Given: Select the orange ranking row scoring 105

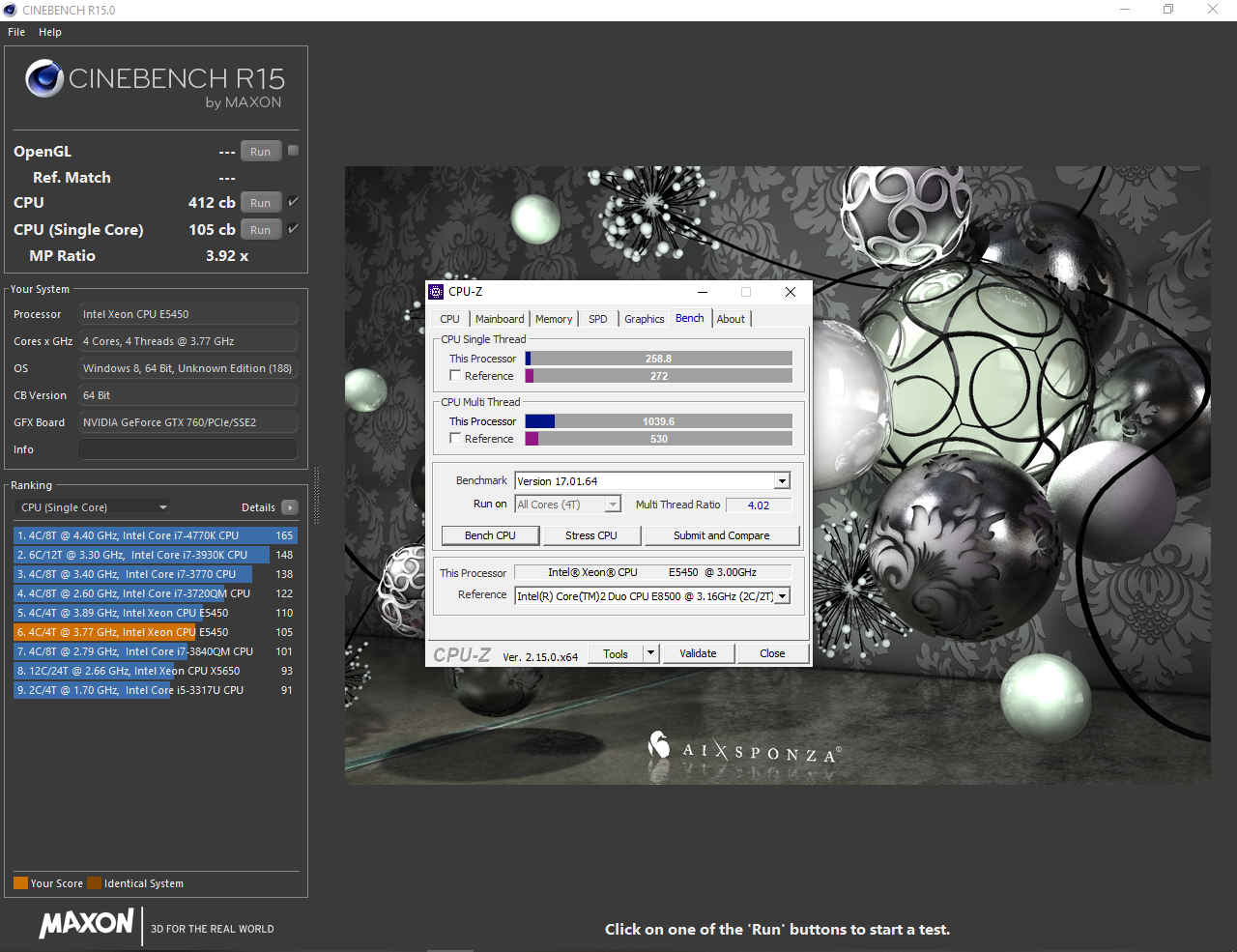Looking at the screenshot, I should click(x=155, y=632).
